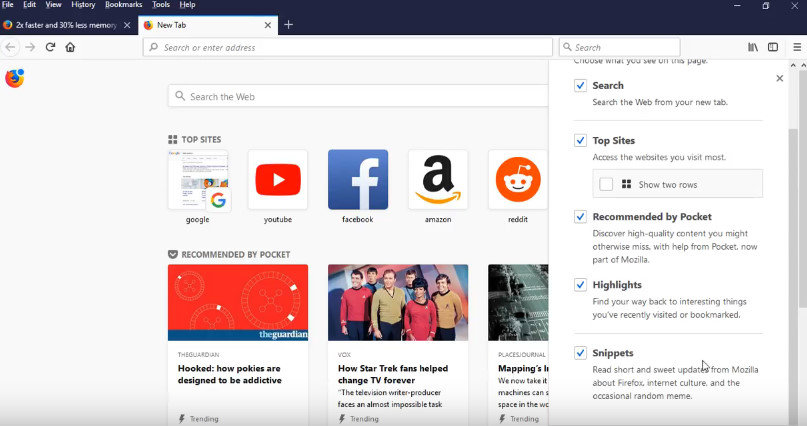This screenshot has width=807, height=426.
Task: Open the Tools menu
Action: tap(161, 5)
